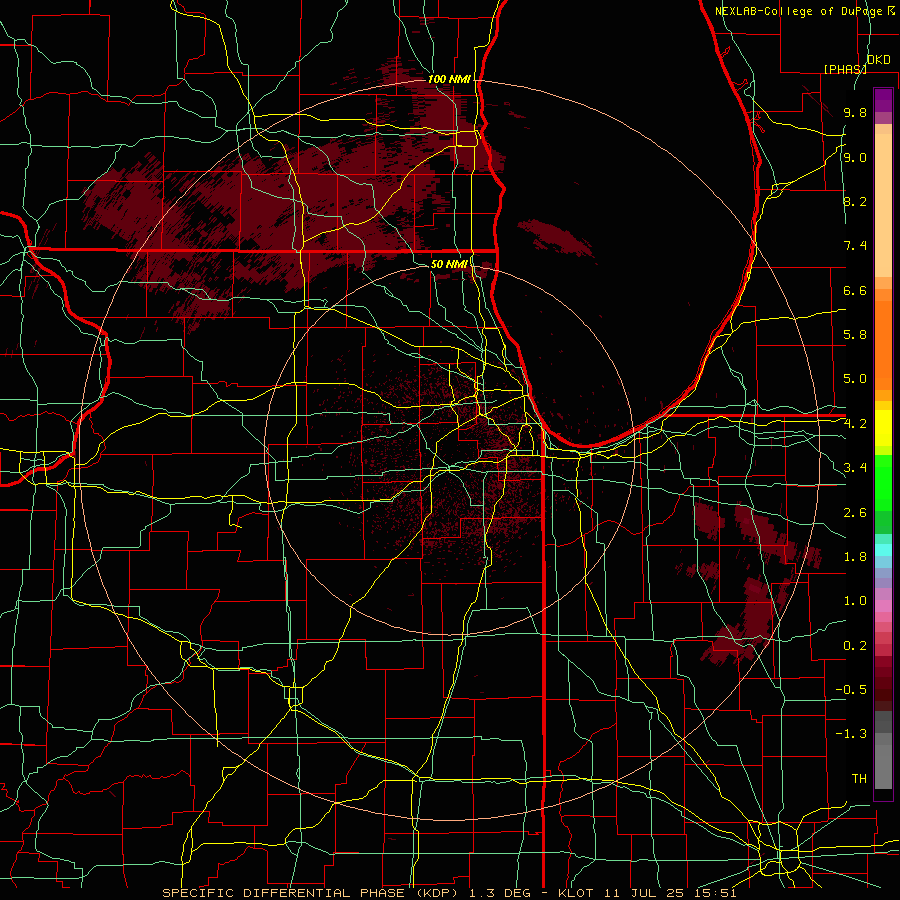Click the 7.4 scale value
Viewport: 900px width, 900px height.
(855, 246)
